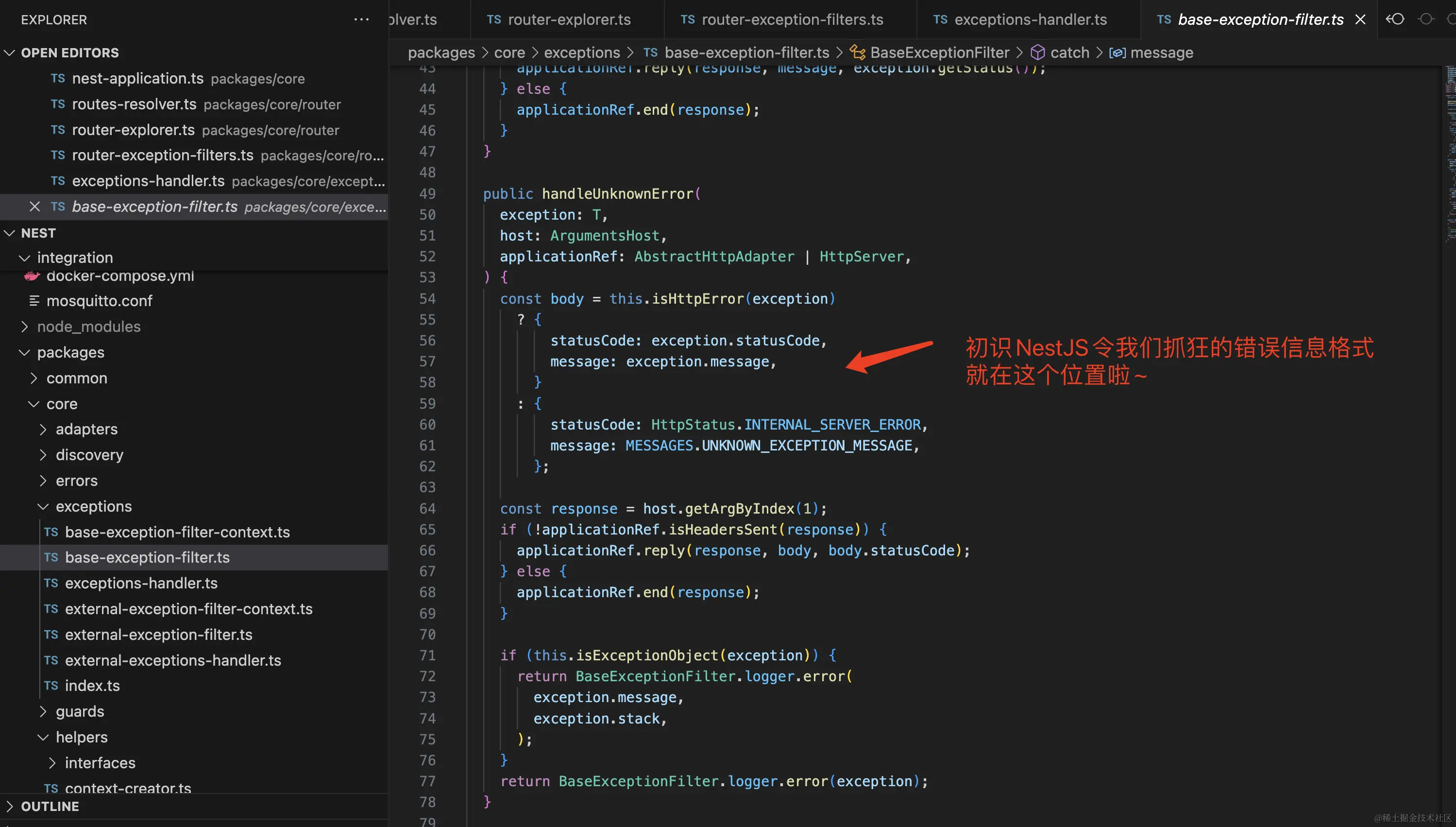
Task: Open router-explorer.ts from Open Editors
Action: pyautogui.click(x=194, y=130)
